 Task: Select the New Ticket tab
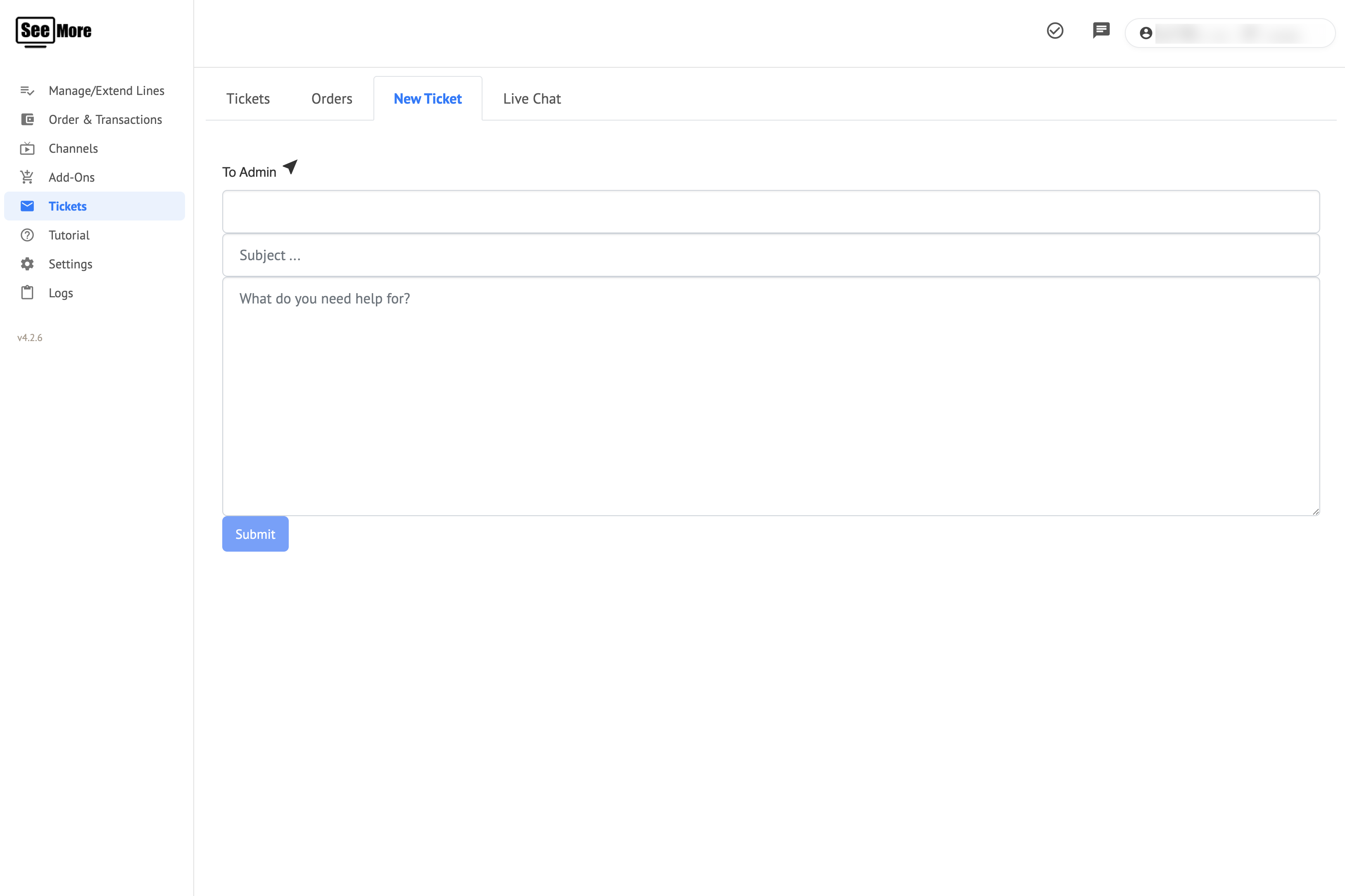pyautogui.click(x=428, y=99)
